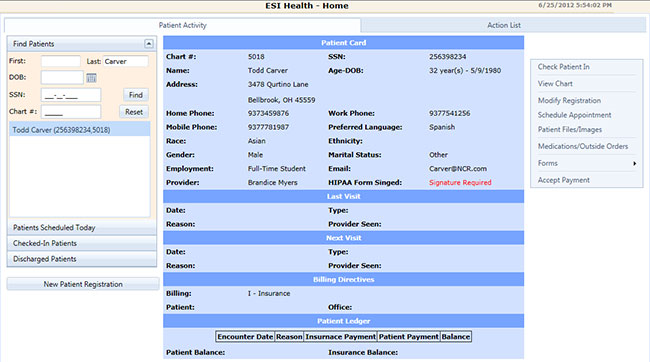Open the Forms menu item
Viewport: 650px width, 362px height.
[x=548, y=163]
